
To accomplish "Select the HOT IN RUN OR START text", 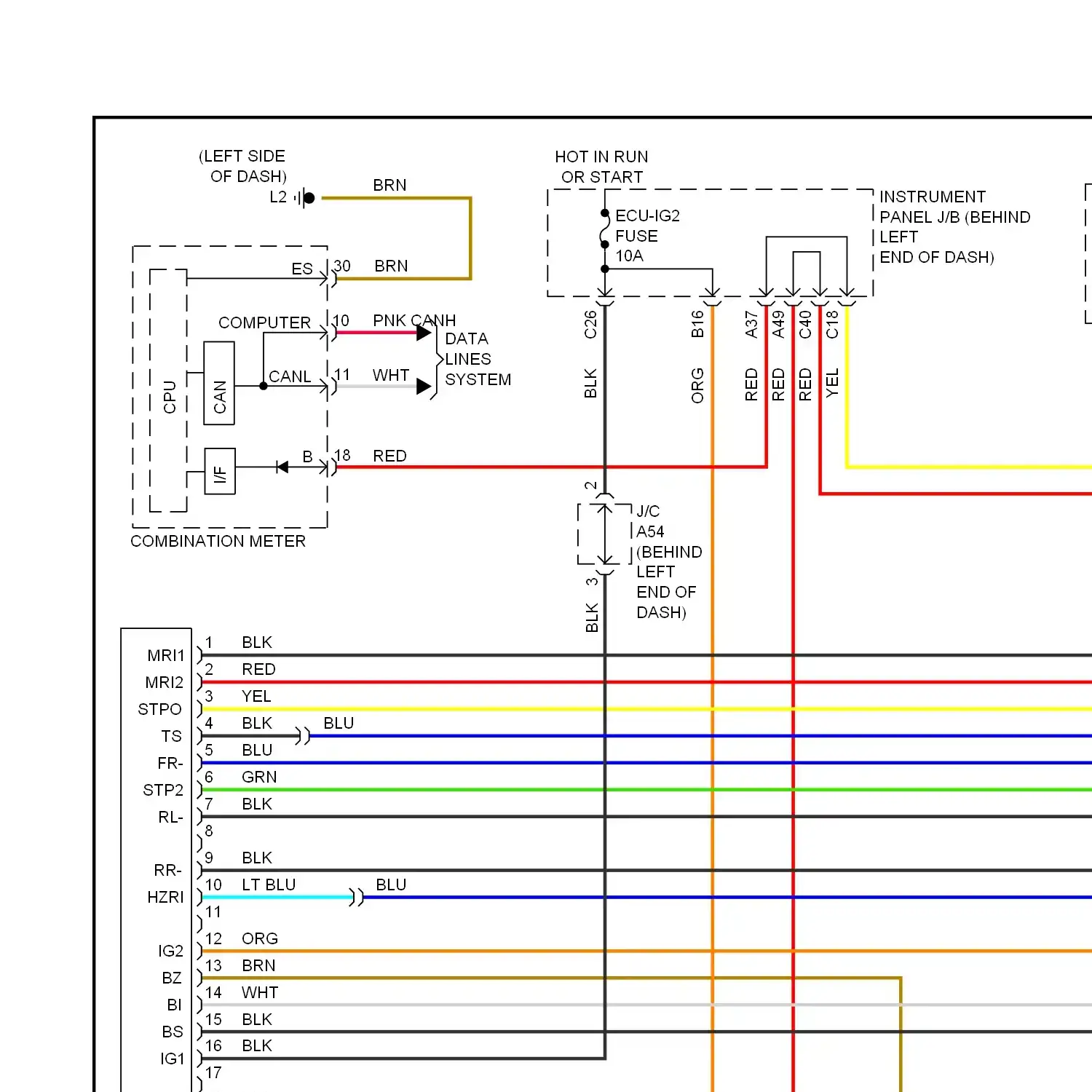I will (601, 167).
